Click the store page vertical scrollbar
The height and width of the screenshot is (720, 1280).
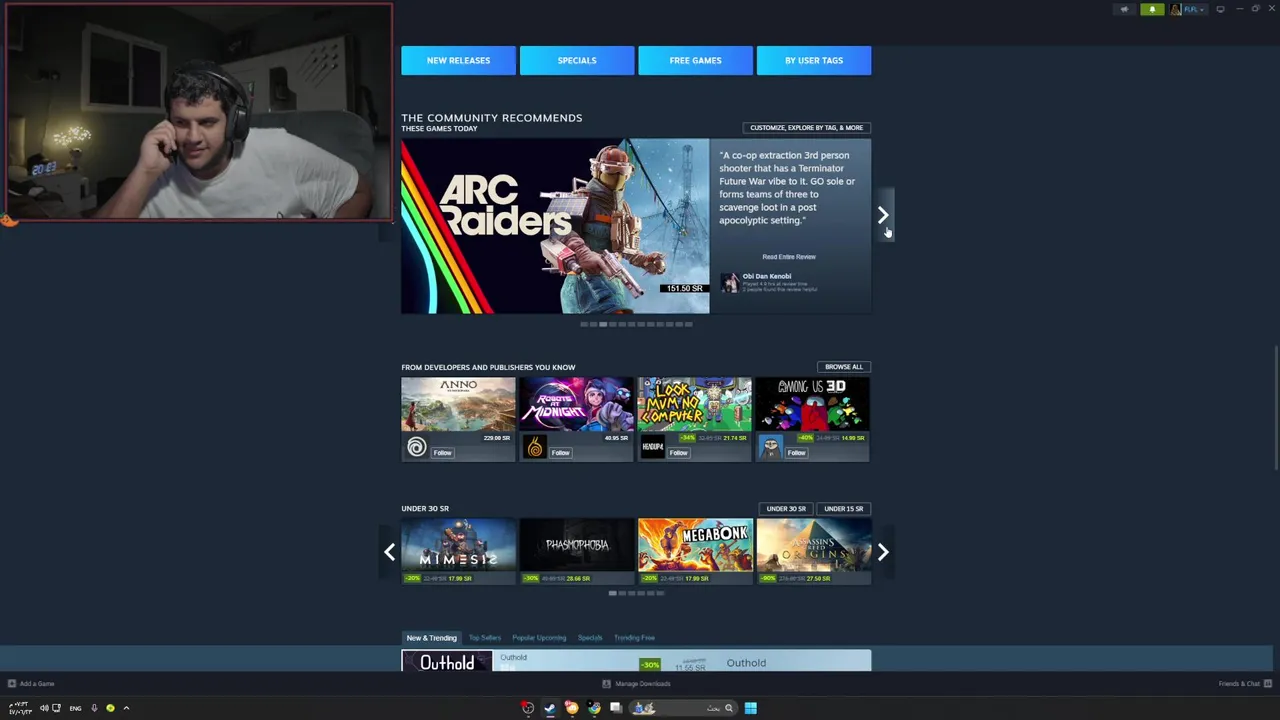click(1276, 407)
